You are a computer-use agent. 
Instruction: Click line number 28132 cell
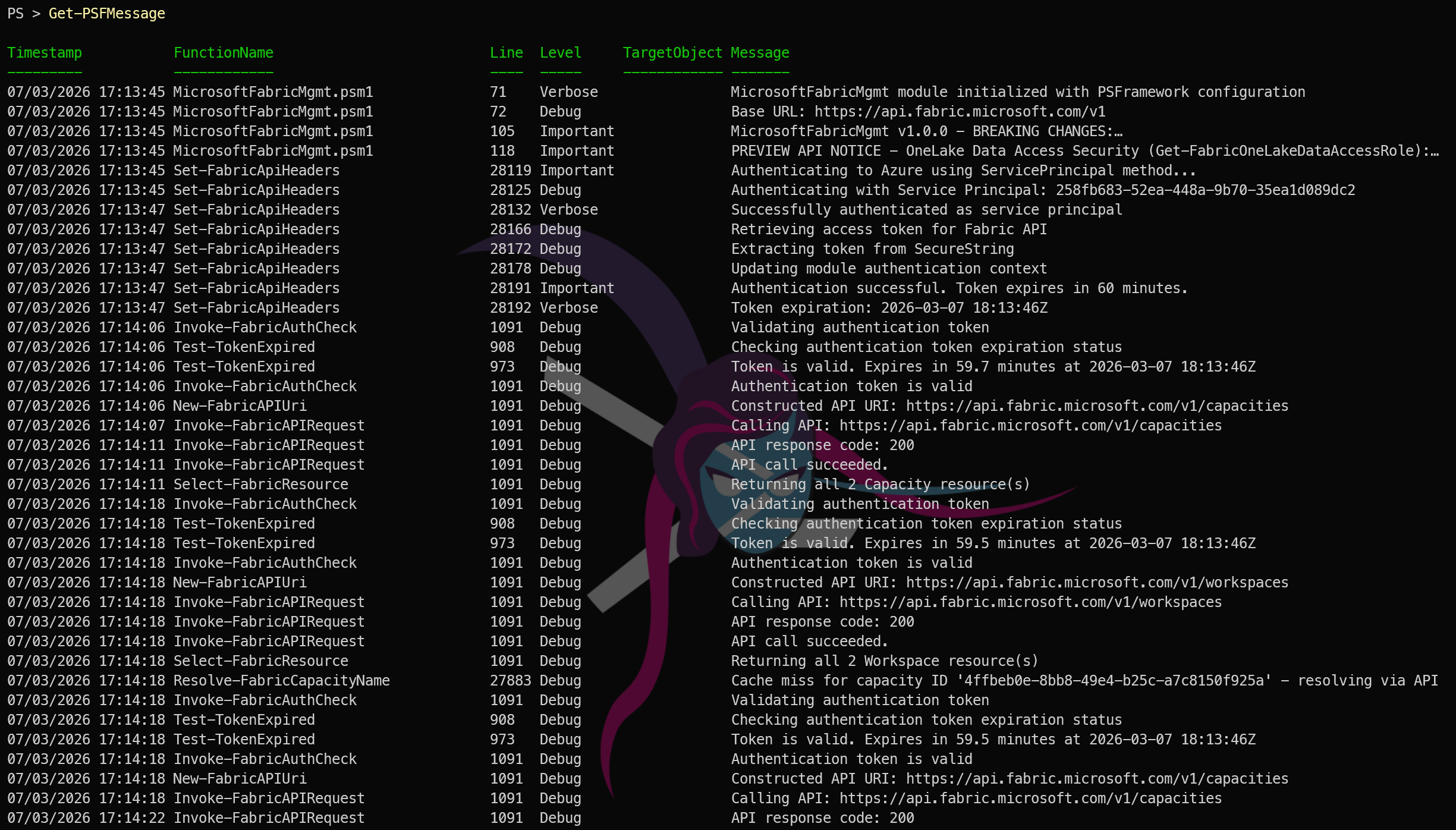511,209
